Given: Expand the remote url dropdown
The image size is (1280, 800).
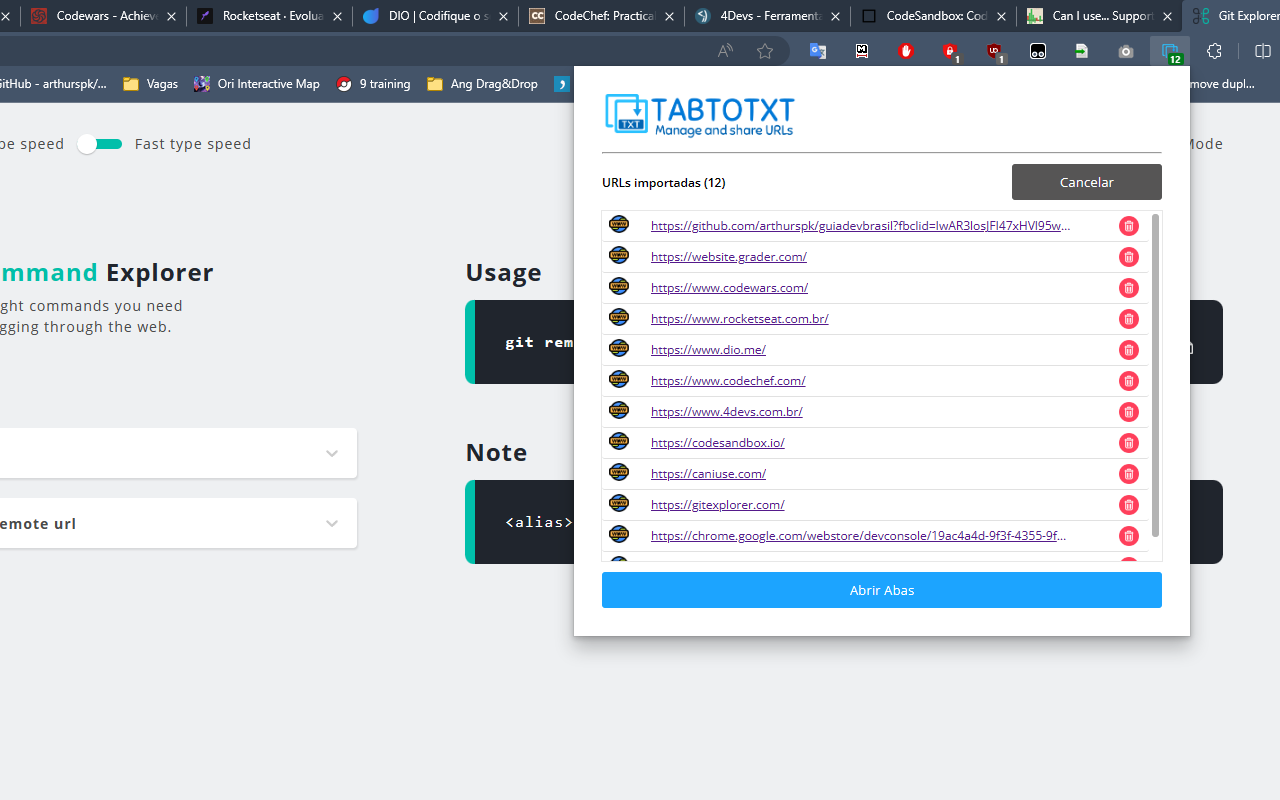Looking at the screenshot, I should click(332, 523).
